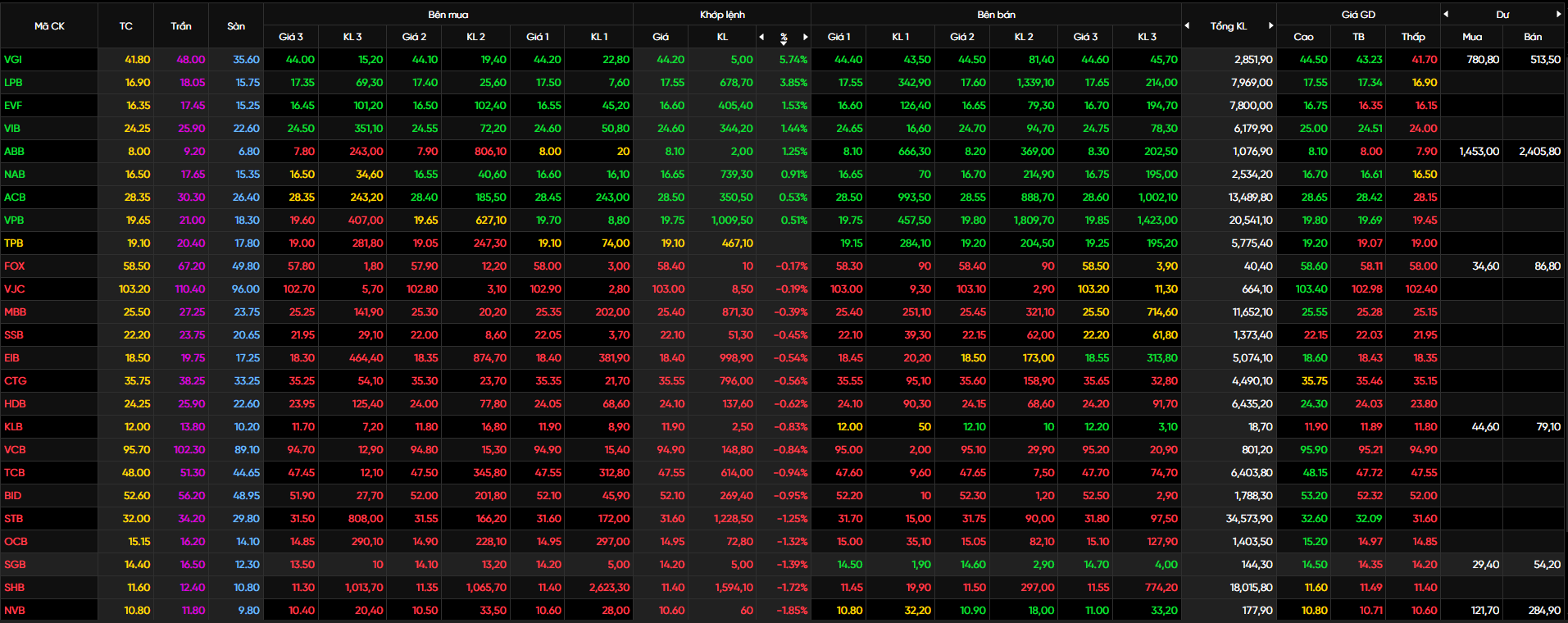
Task: Click ABB's surplus sell volume 2,405,80
Action: coord(1539,152)
